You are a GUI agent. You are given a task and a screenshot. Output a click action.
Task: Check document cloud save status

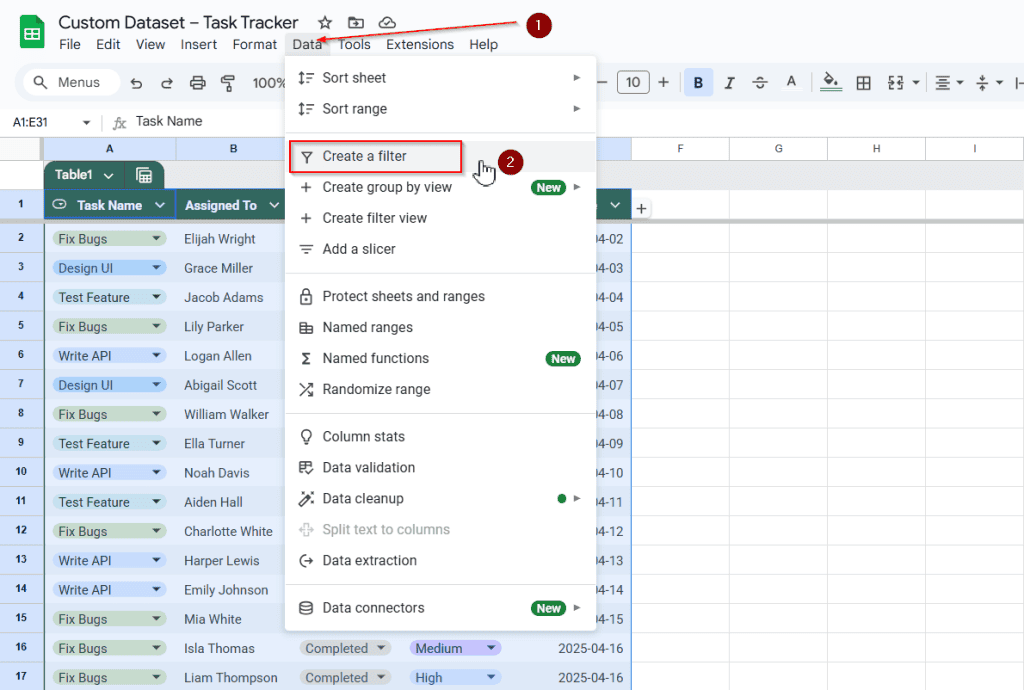tap(387, 22)
